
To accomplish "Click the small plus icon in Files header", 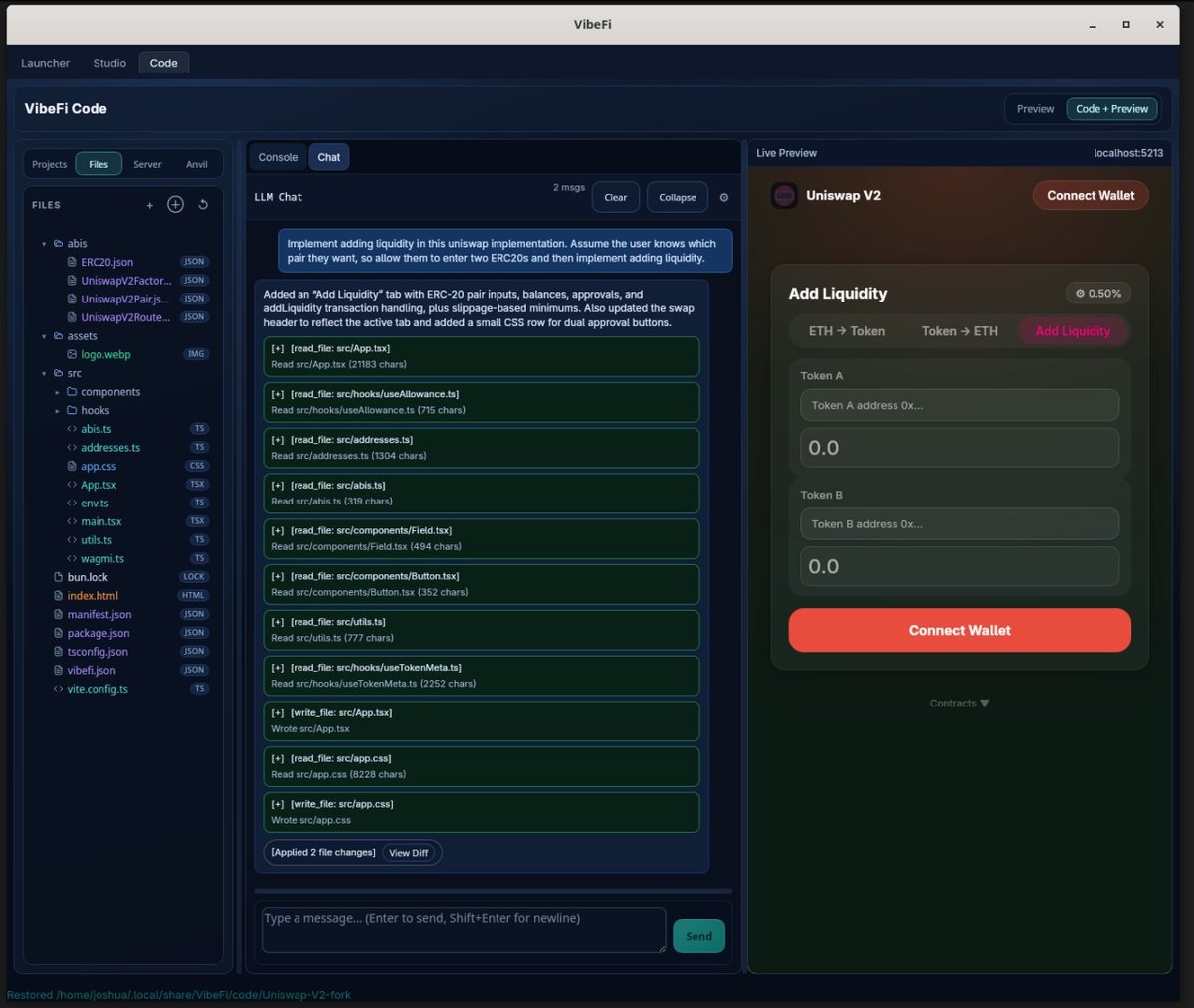I will [x=150, y=205].
